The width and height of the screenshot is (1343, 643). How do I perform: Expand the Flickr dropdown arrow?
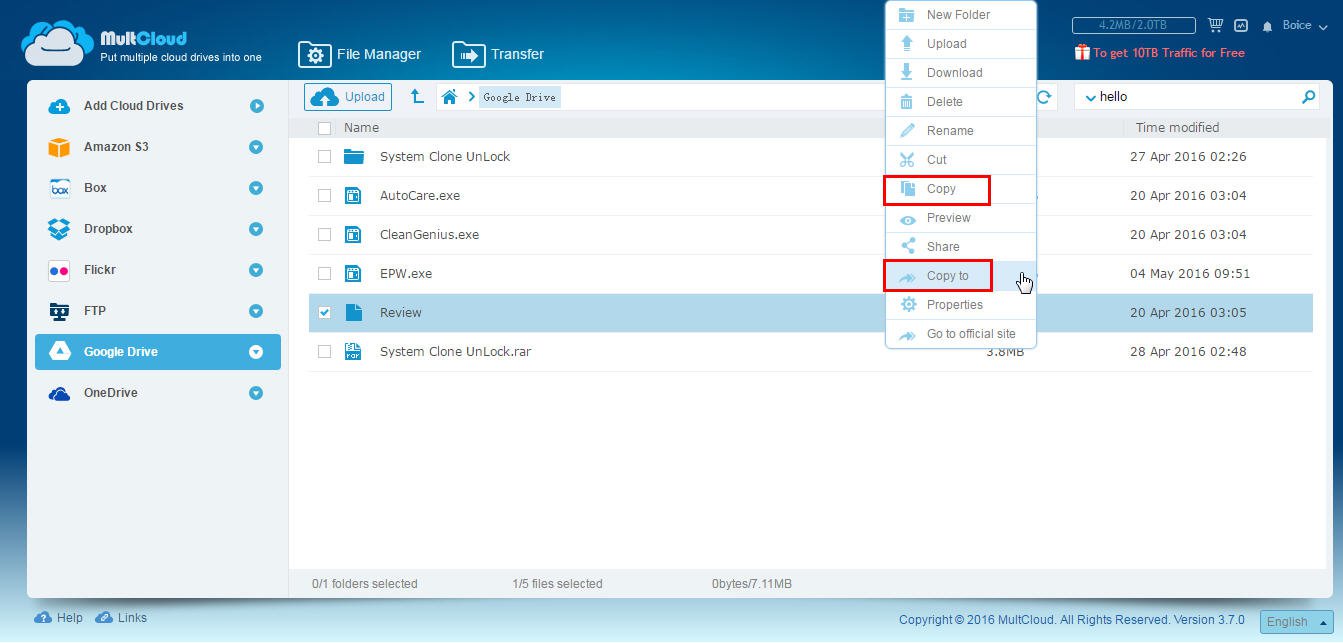[256, 270]
